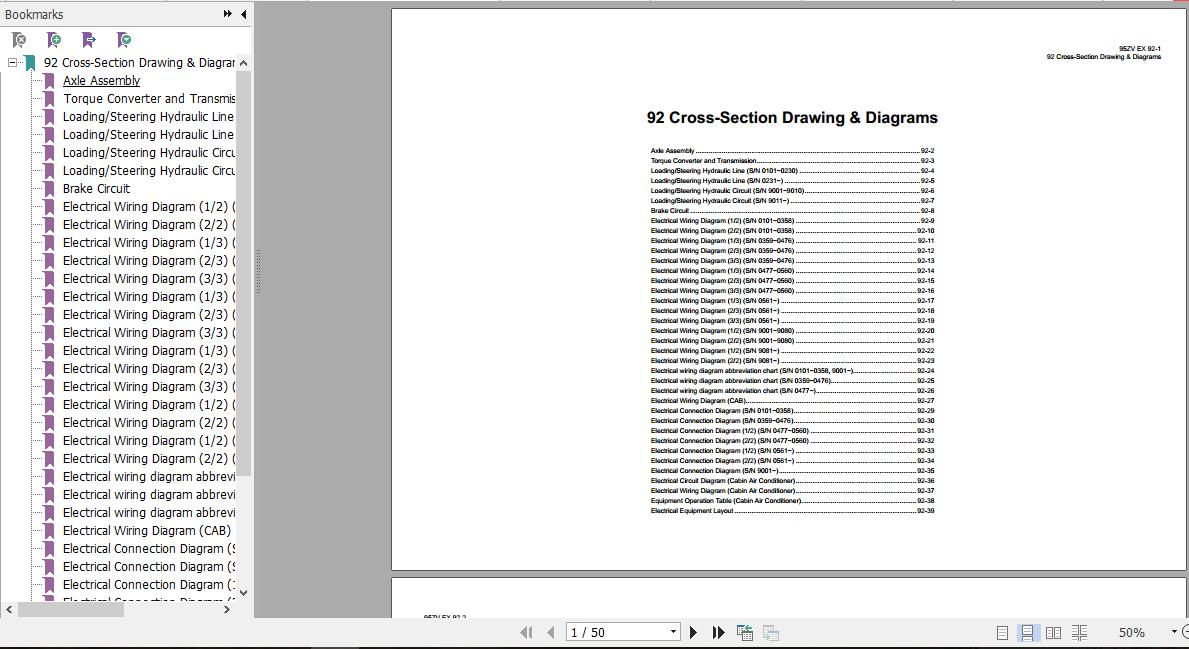1189x649 pixels.
Task: Open Electrical Wiring Diagram (CAB) bookmark
Action: tap(146, 531)
